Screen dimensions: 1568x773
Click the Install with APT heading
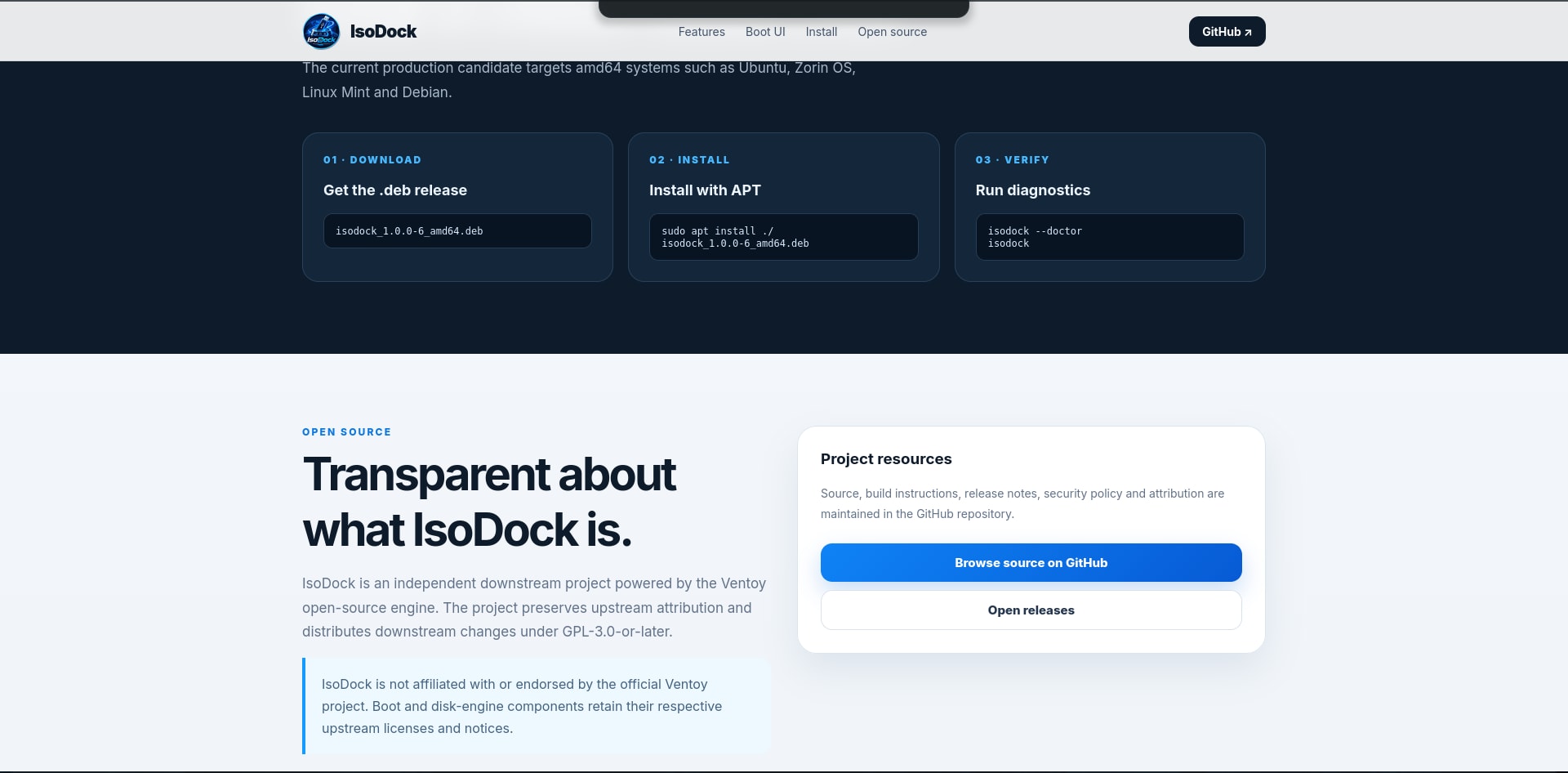(705, 190)
